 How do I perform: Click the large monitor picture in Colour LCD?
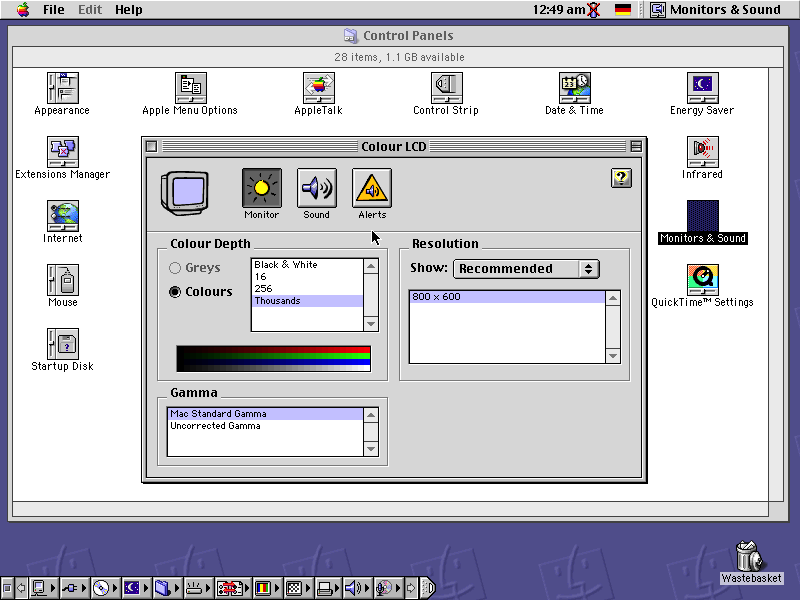coord(185,193)
